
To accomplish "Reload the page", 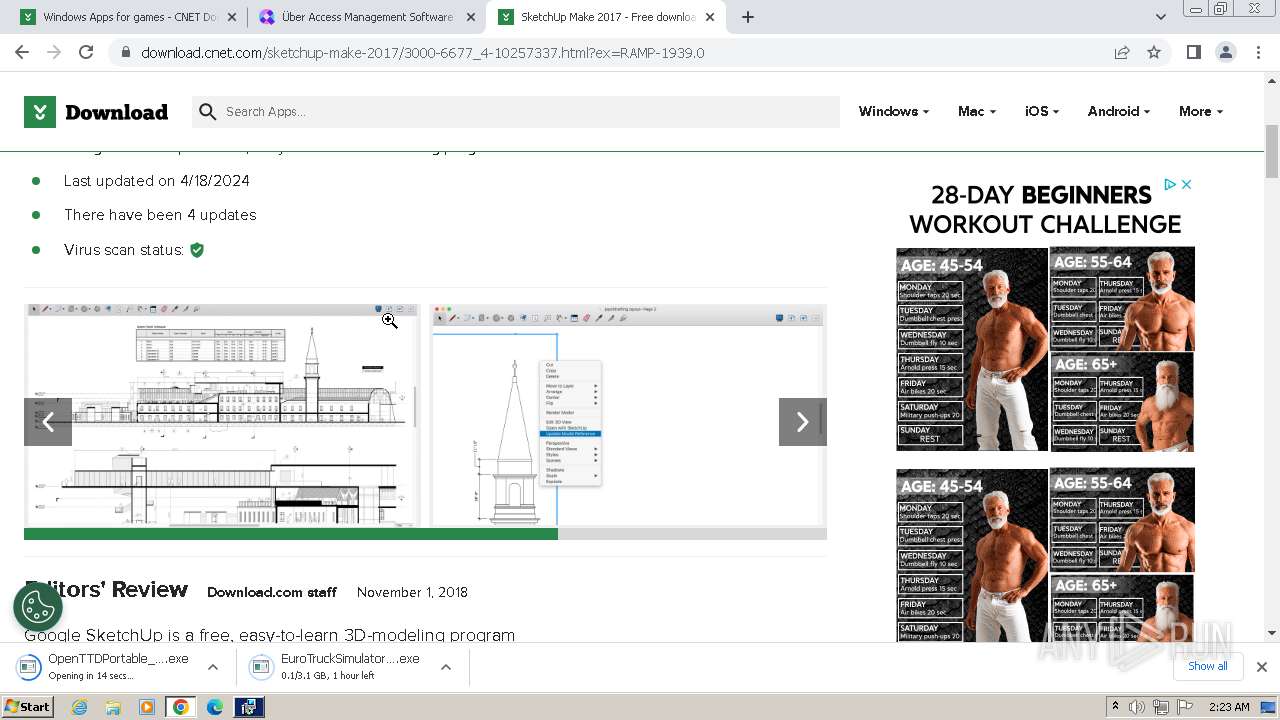I will point(86,52).
